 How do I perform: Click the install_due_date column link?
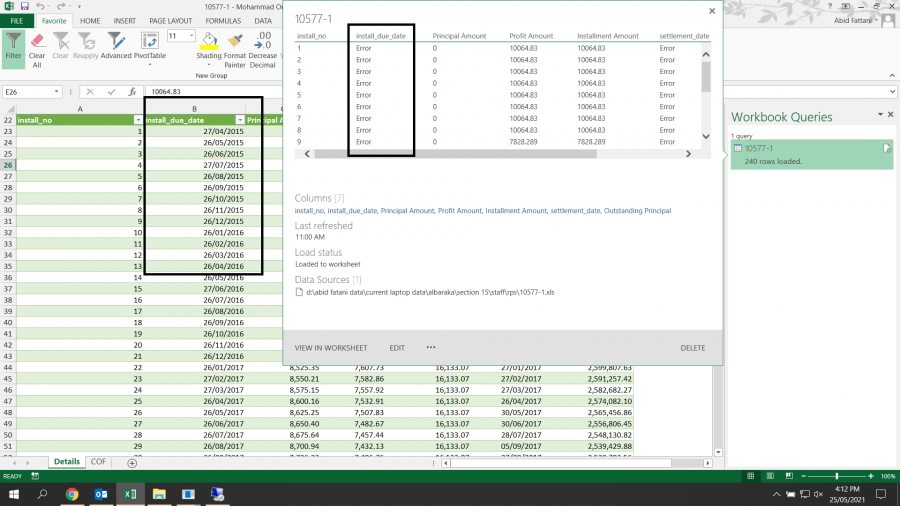352,211
